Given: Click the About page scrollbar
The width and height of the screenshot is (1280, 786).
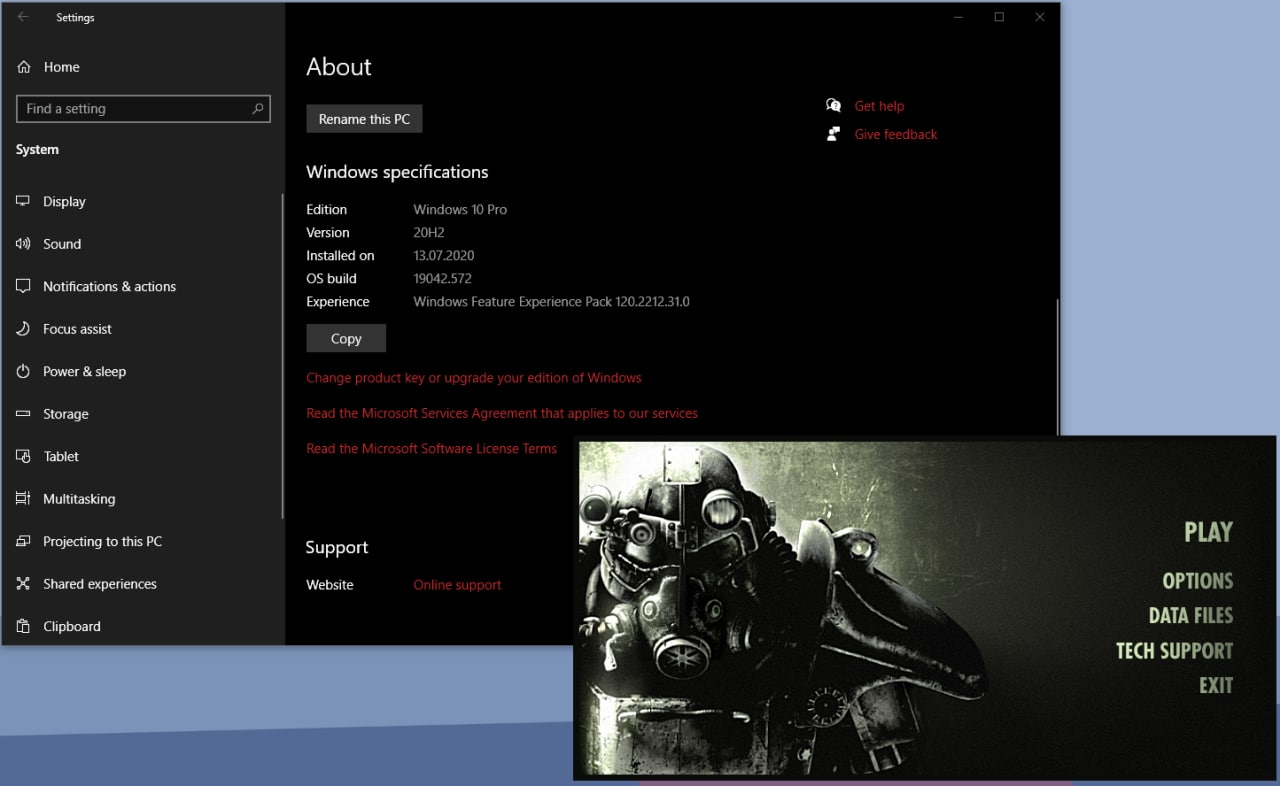Looking at the screenshot, I should [1056, 365].
